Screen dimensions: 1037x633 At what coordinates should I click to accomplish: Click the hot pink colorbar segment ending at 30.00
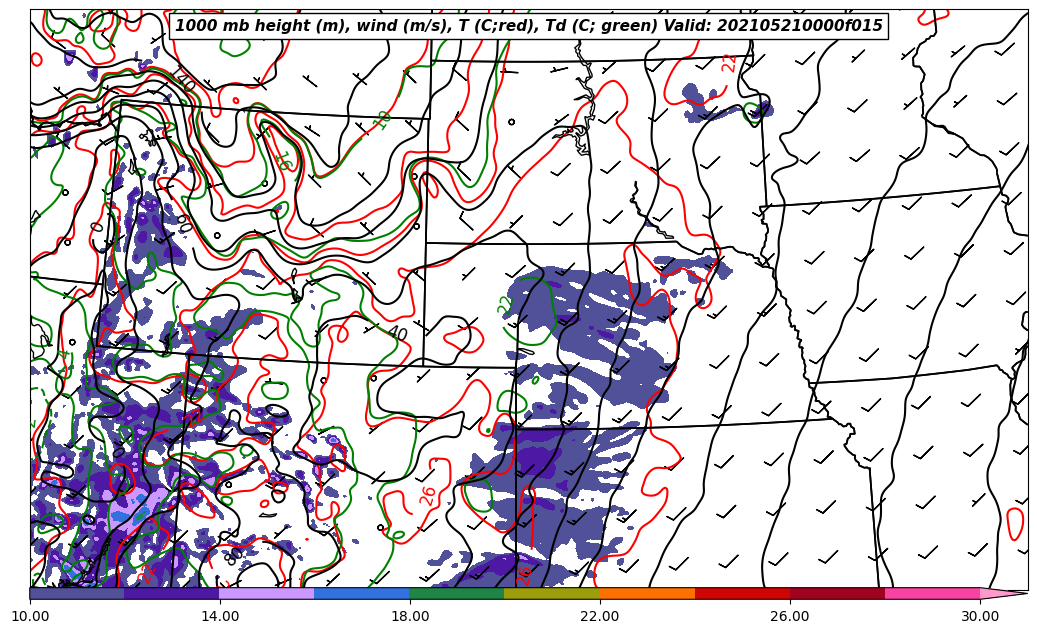[933, 593]
